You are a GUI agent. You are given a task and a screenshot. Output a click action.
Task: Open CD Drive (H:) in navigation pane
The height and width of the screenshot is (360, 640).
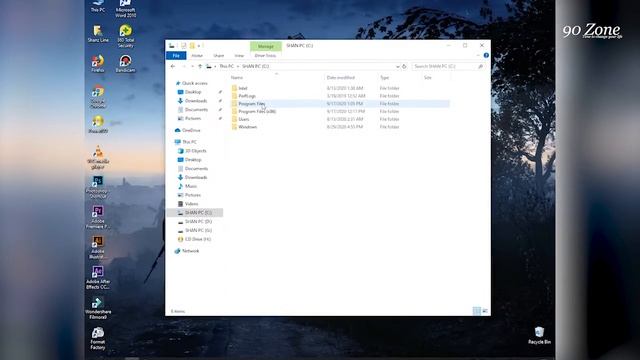[x=198, y=239]
